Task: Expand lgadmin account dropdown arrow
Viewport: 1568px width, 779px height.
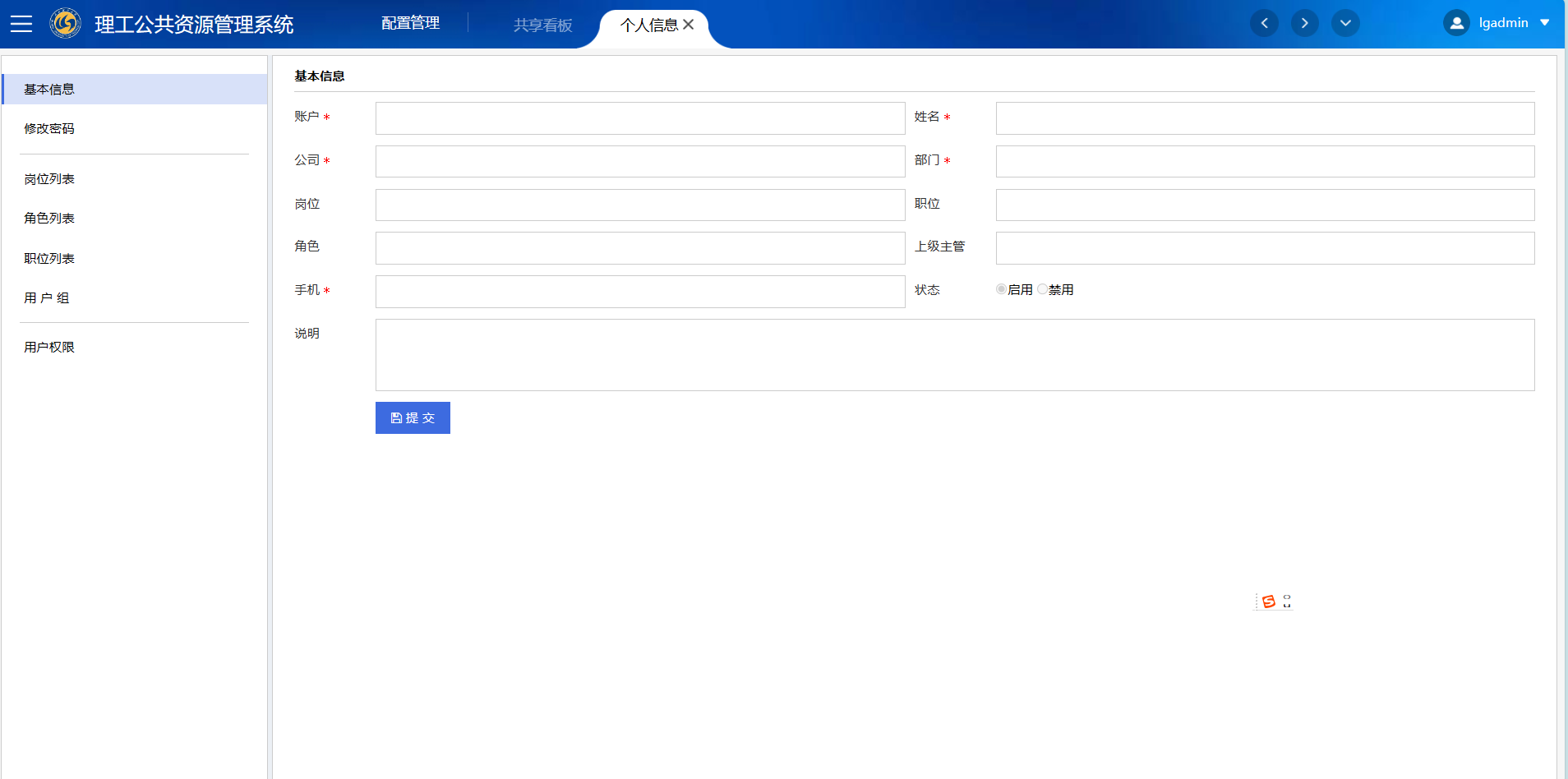Action: click(x=1545, y=23)
